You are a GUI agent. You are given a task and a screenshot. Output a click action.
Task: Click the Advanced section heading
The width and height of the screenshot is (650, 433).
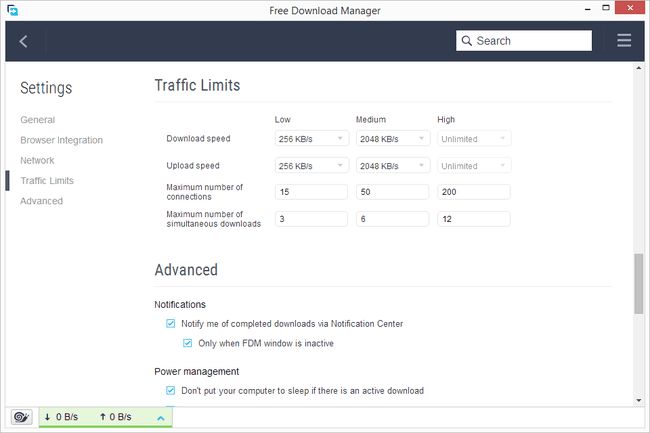186,270
